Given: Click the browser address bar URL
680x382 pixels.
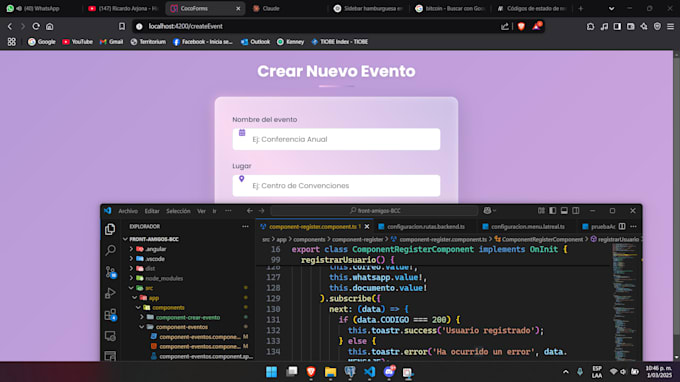Looking at the screenshot, I should point(186,26).
